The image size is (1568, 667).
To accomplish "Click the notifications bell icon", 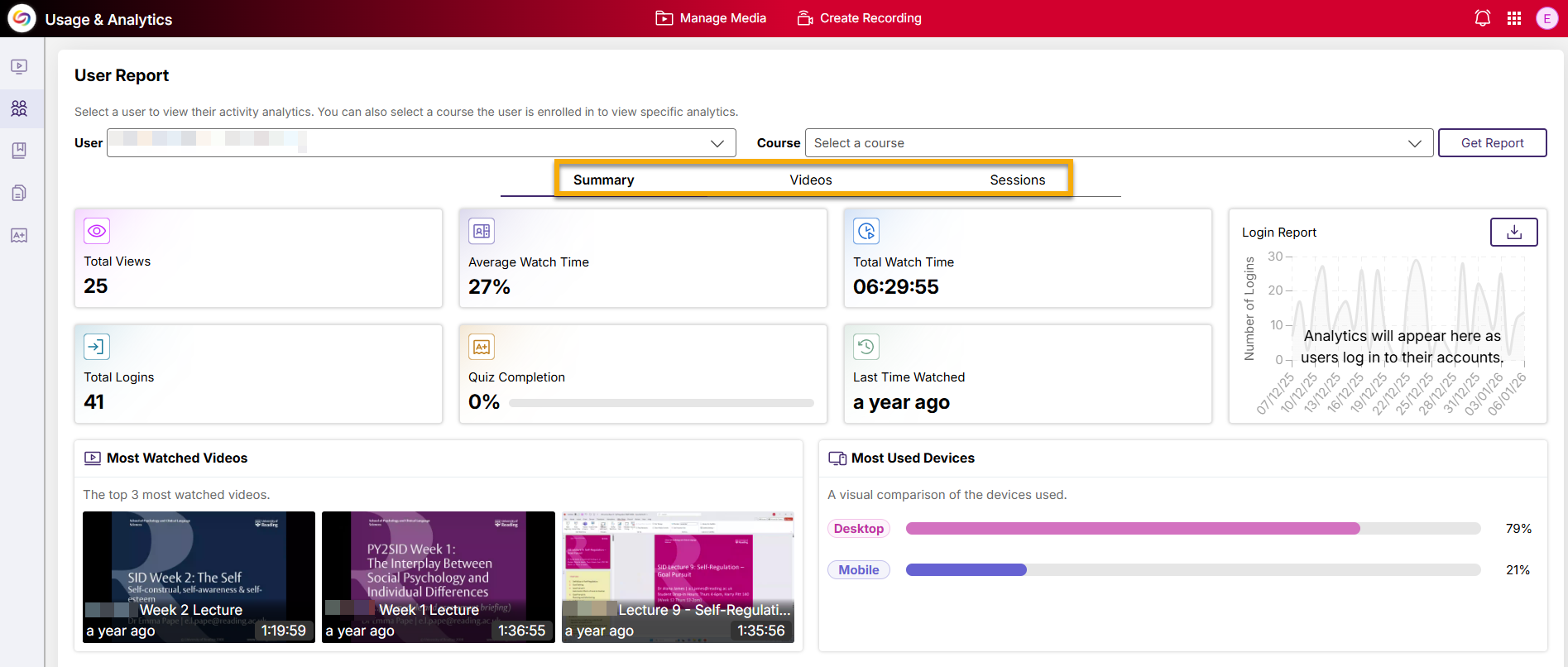I will [x=1482, y=18].
